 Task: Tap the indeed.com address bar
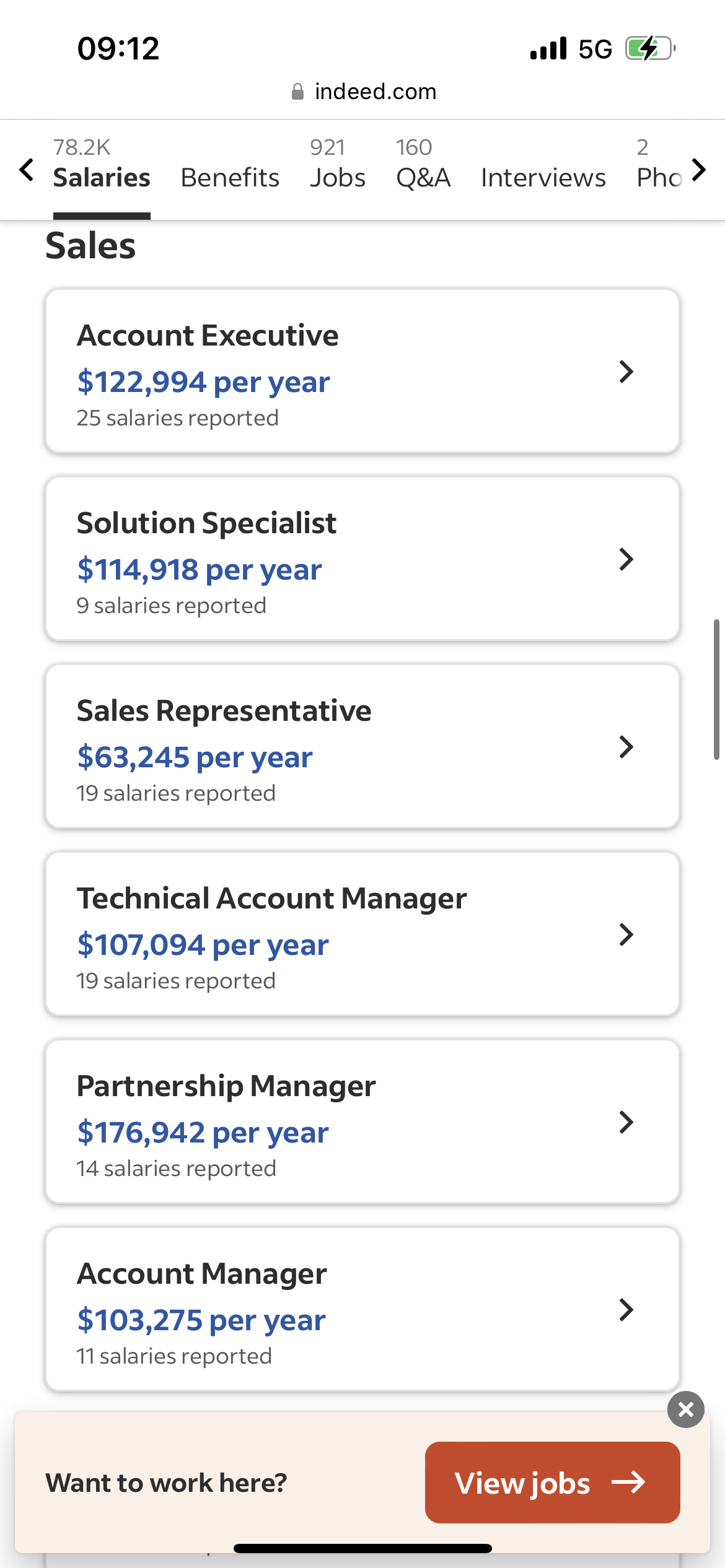363,92
